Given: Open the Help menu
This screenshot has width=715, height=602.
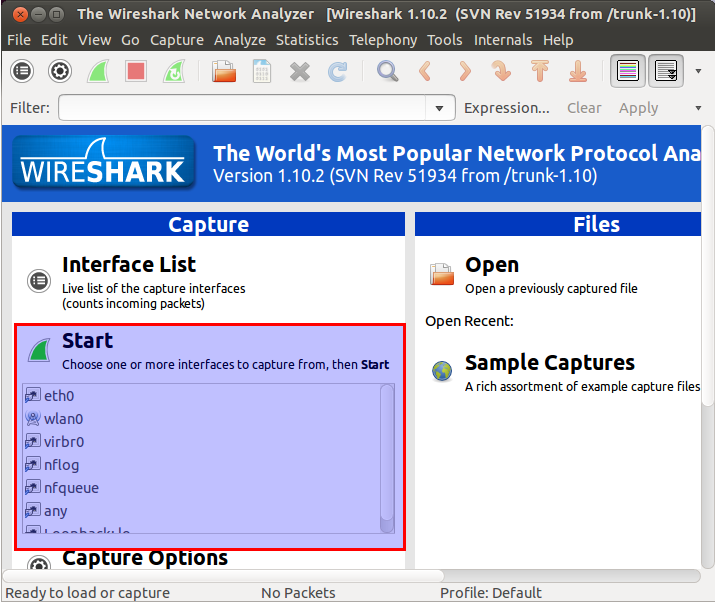Looking at the screenshot, I should click(558, 40).
